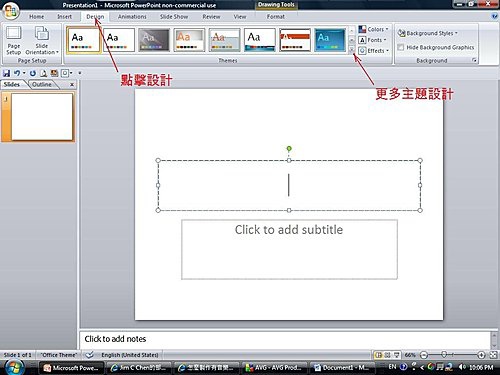500x375 pixels.
Task: Switch to the View tab
Action: tap(240, 16)
